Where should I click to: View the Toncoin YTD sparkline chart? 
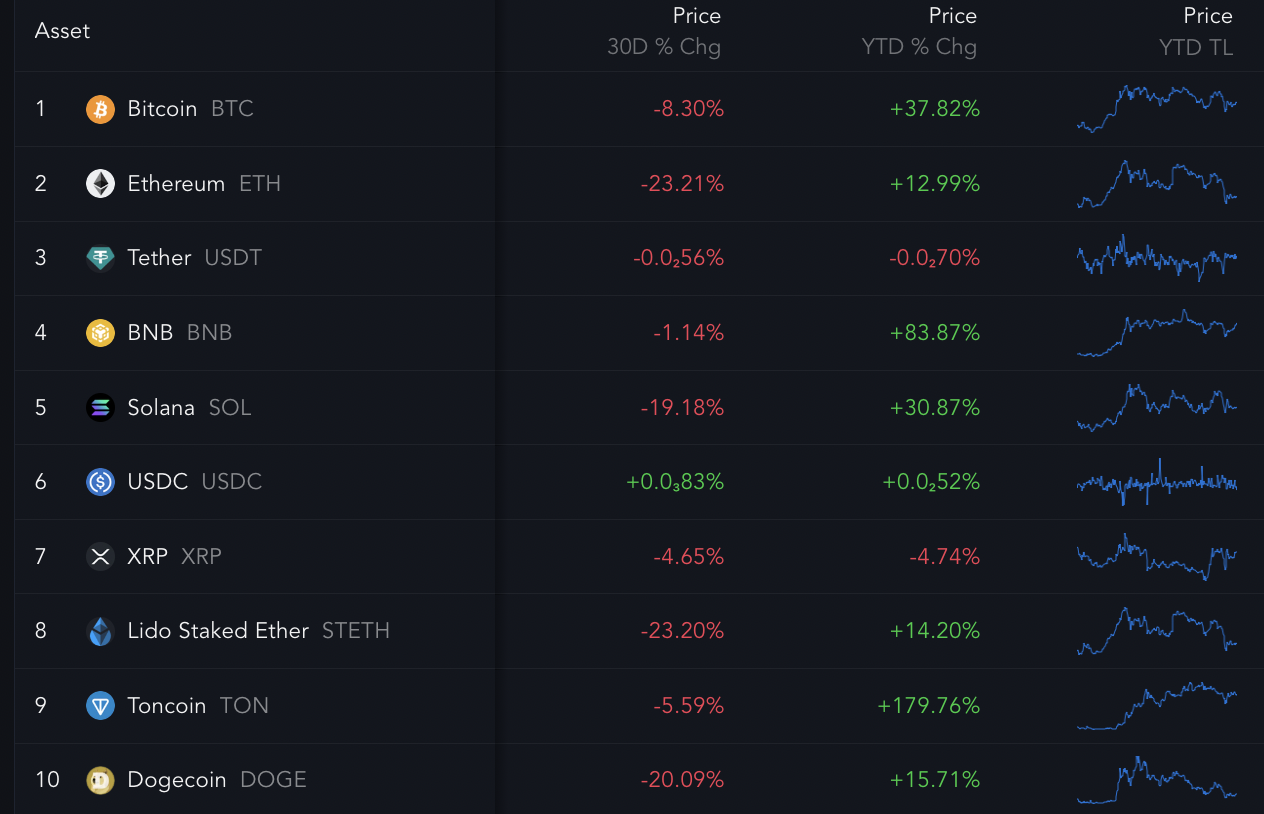1157,706
